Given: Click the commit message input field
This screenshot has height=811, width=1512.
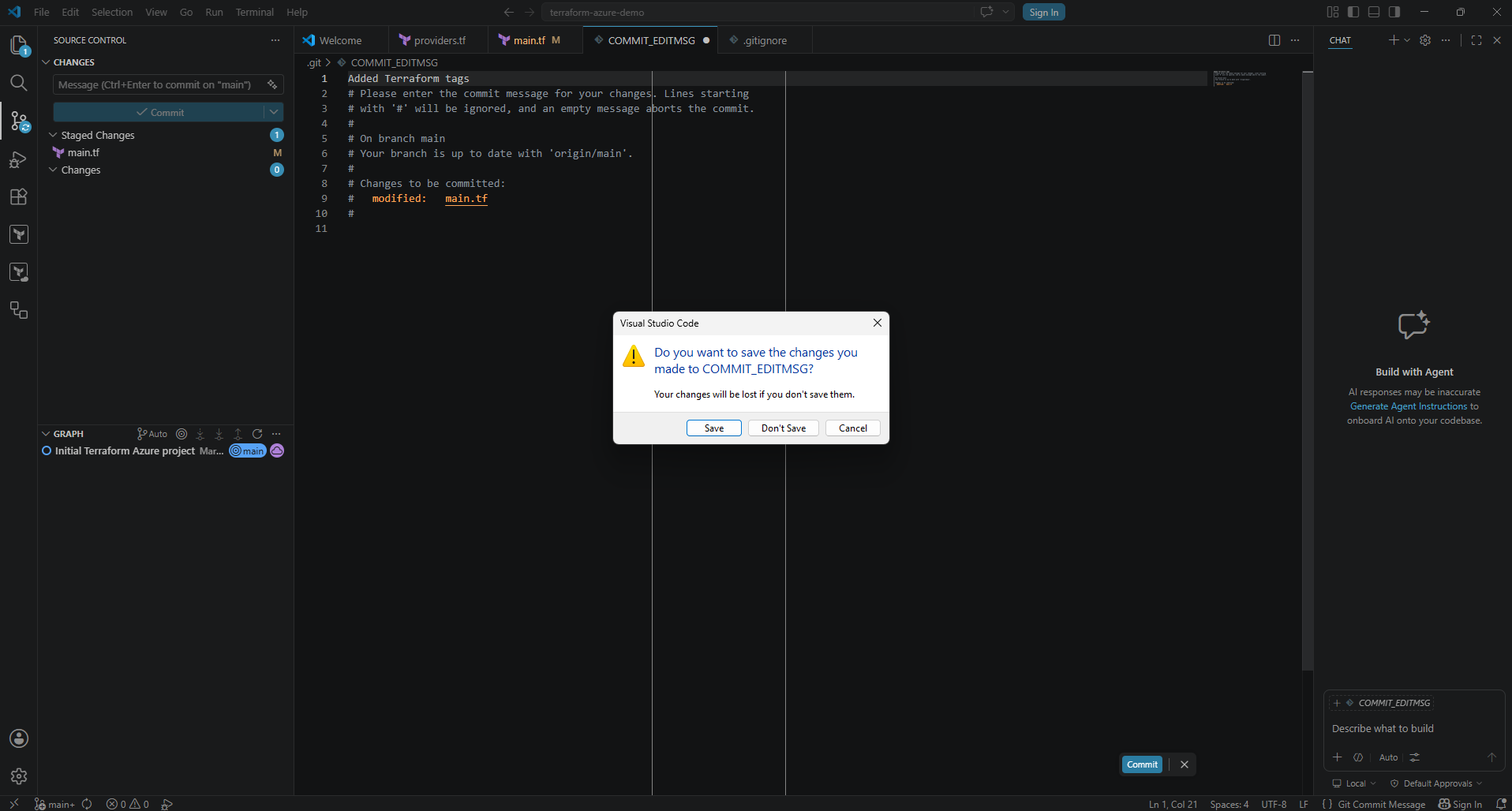Looking at the screenshot, I should point(159,84).
